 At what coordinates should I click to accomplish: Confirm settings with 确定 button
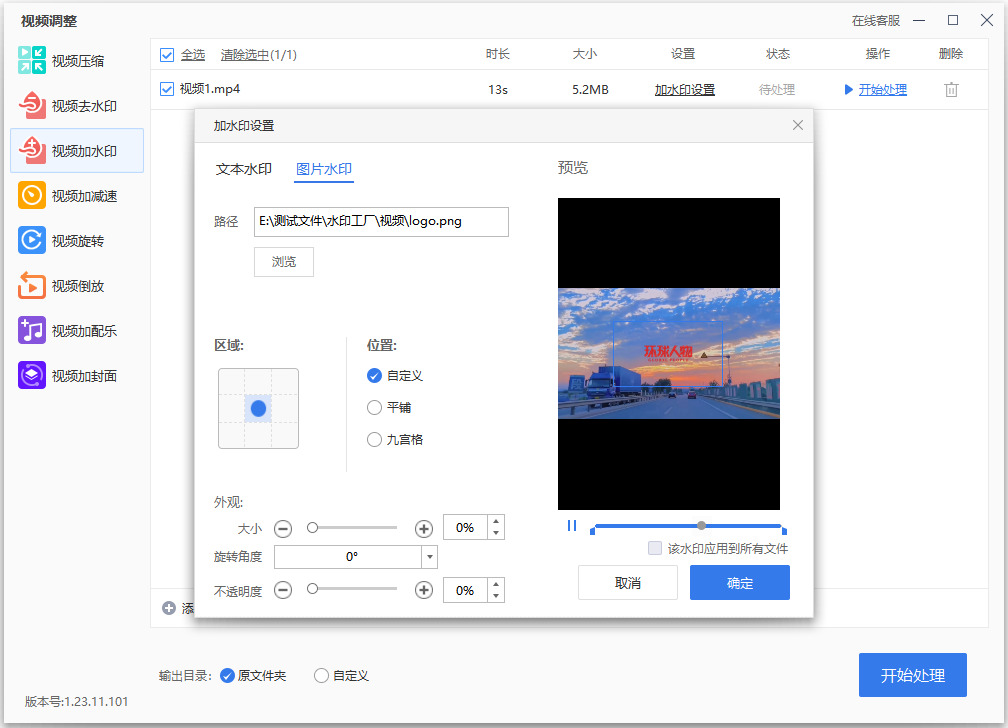(739, 583)
